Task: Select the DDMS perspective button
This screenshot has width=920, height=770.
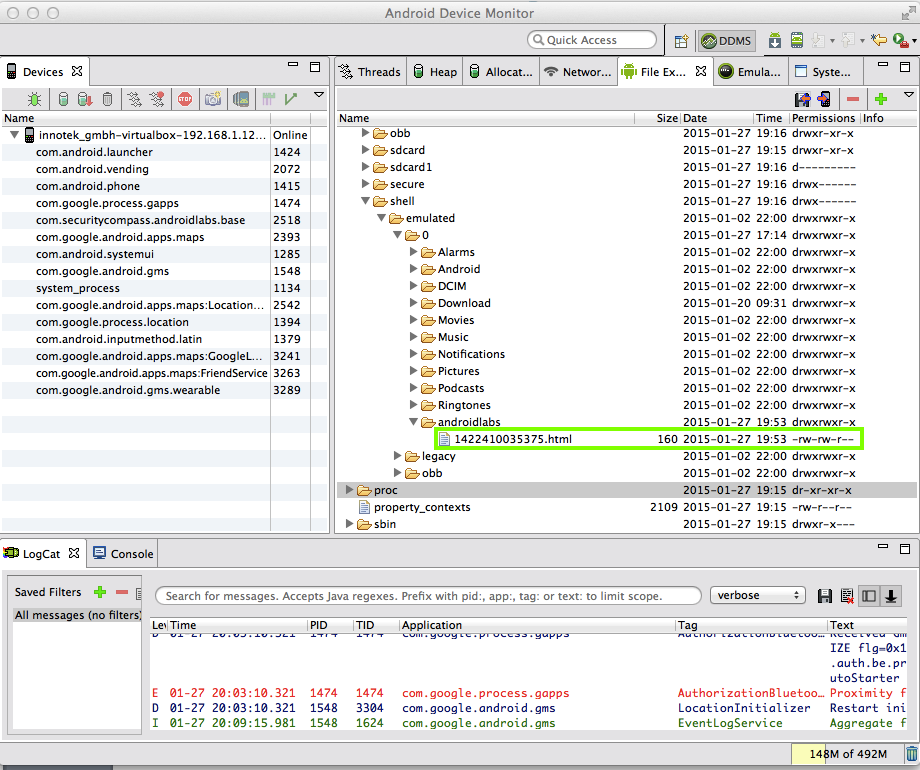Action: pyautogui.click(x=727, y=41)
